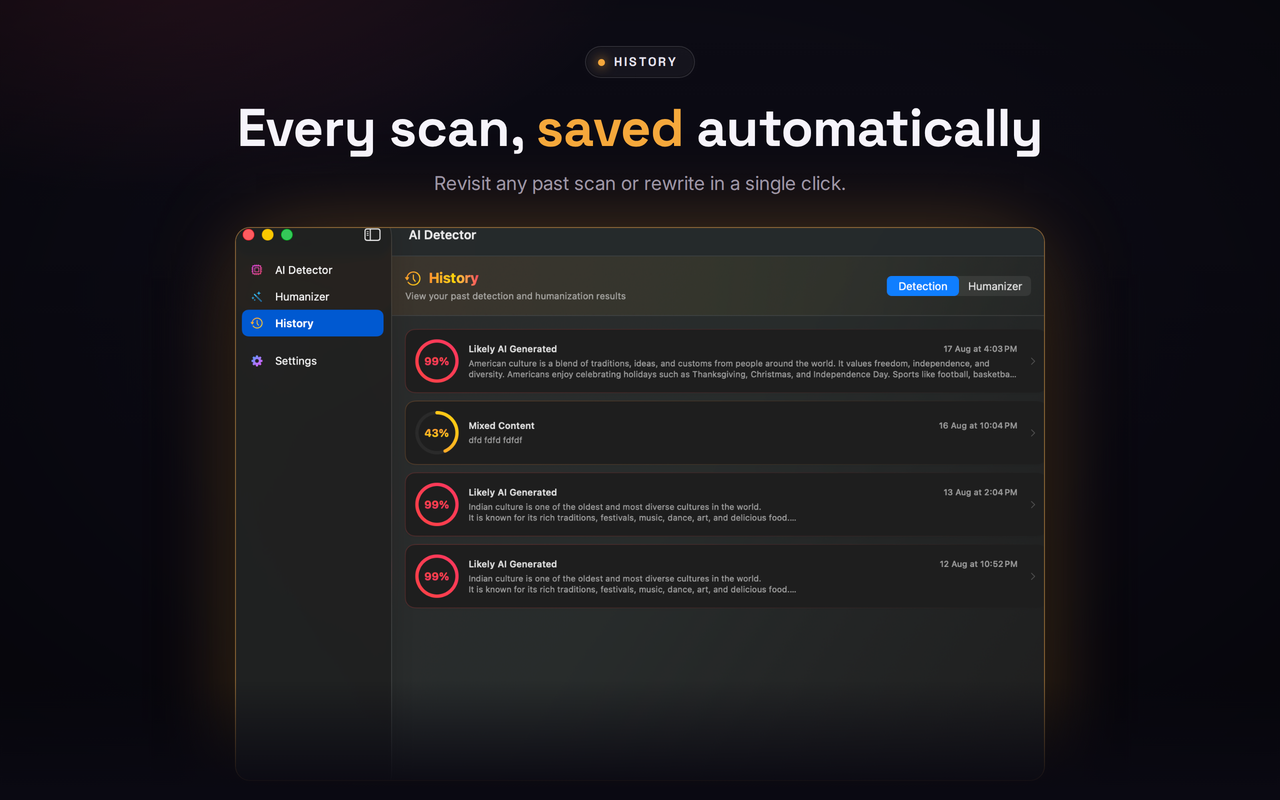Image resolution: width=1280 pixels, height=800 pixels.
Task: Click the '12 Aug at 10:52 PM' timestamp
Action: pyautogui.click(x=978, y=564)
